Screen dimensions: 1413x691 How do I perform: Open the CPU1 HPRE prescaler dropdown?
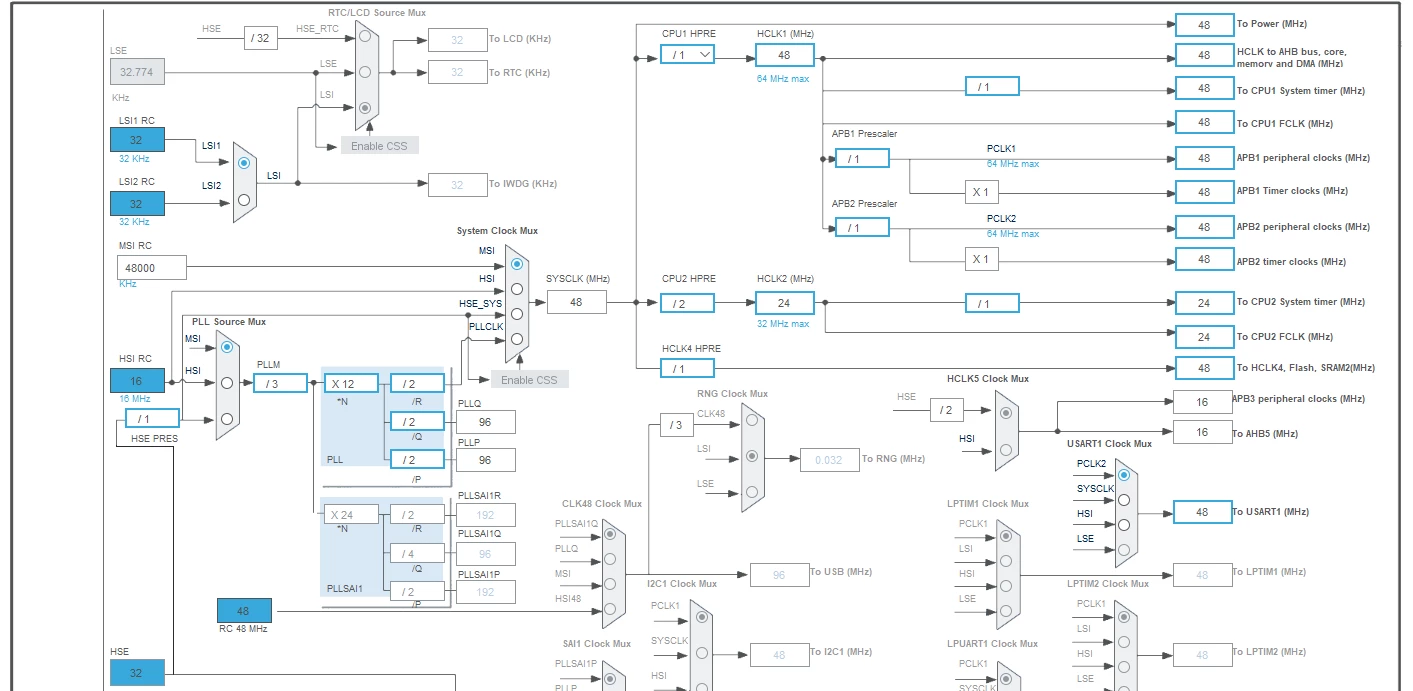687,54
